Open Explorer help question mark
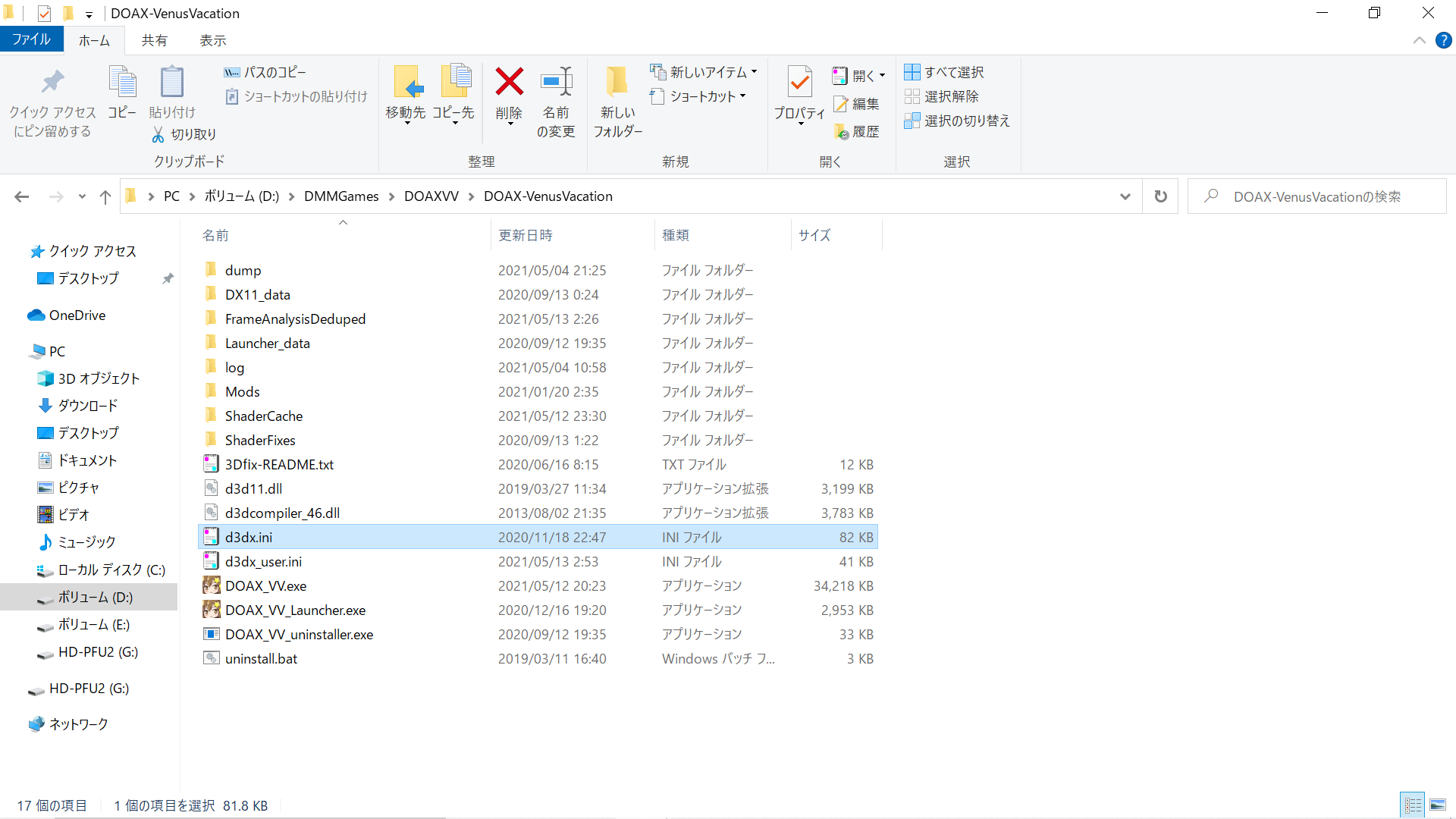Image resolution: width=1456 pixels, height=819 pixels. pos(1444,40)
